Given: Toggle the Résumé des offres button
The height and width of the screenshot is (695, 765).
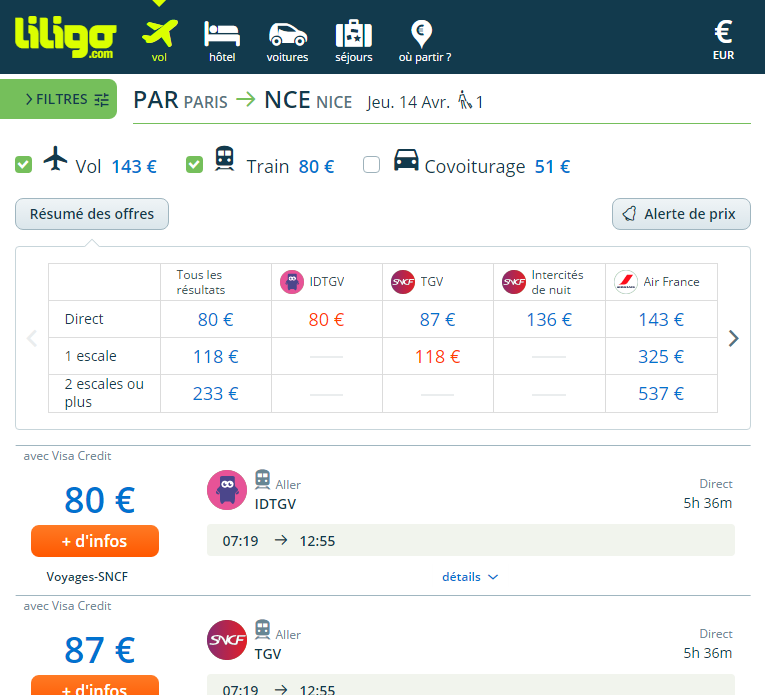Looking at the screenshot, I should 92,214.
